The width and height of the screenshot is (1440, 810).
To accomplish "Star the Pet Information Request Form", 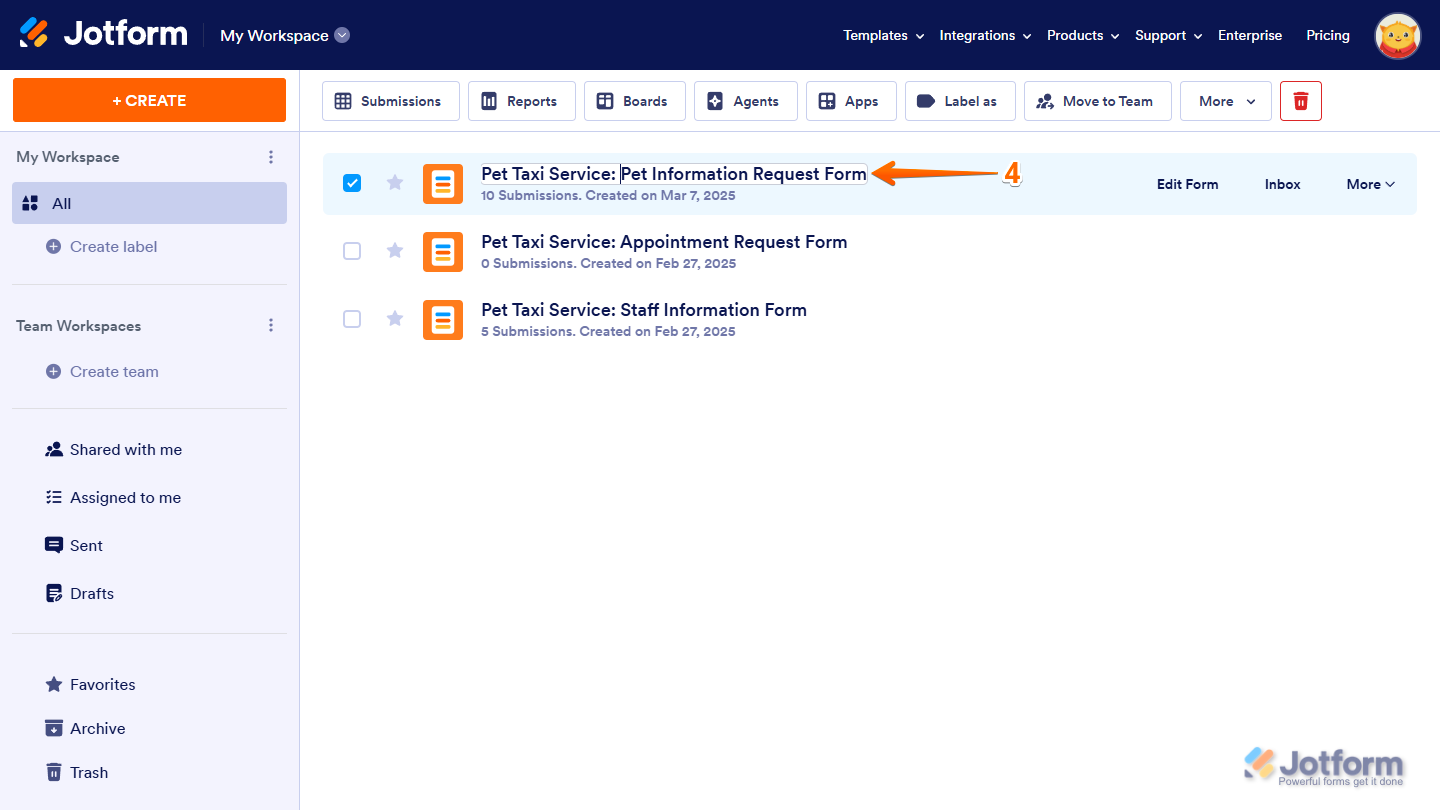I will pyautogui.click(x=395, y=183).
